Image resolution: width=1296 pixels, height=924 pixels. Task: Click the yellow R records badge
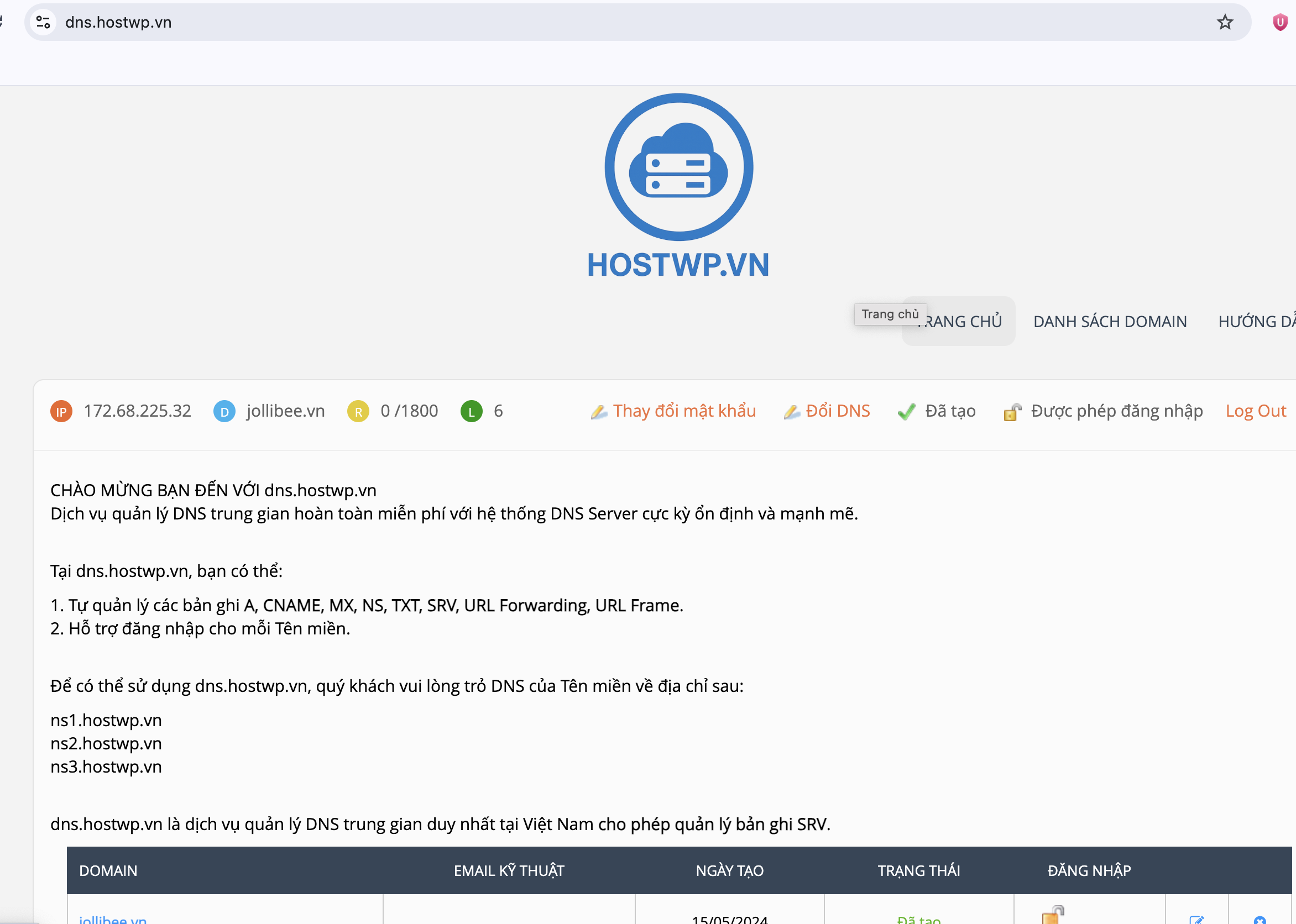point(358,411)
